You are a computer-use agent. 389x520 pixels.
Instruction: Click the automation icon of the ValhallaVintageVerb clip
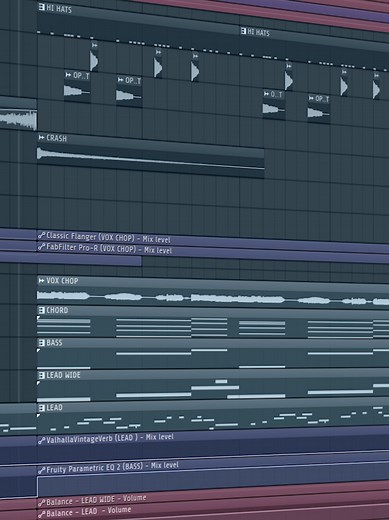point(42,441)
